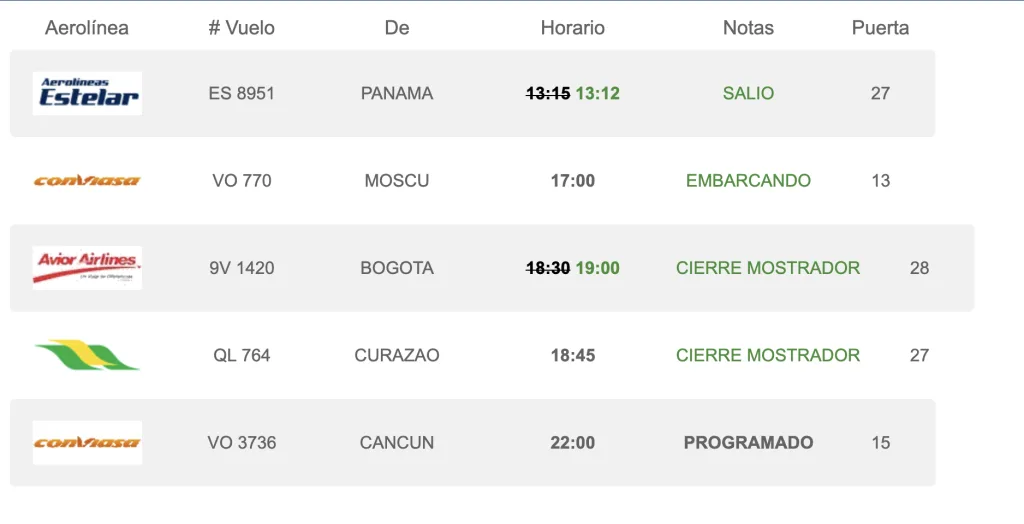Select the # Vuelo column header

pos(242,27)
